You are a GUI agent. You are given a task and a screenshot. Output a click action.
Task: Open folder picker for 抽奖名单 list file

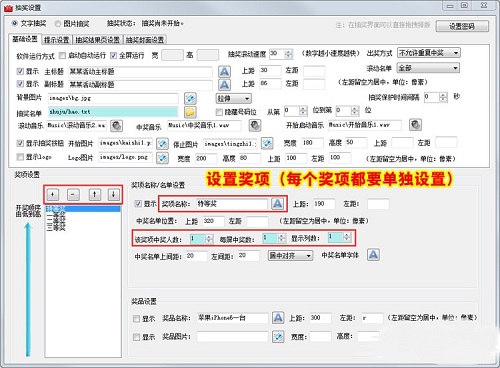coord(190,112)
